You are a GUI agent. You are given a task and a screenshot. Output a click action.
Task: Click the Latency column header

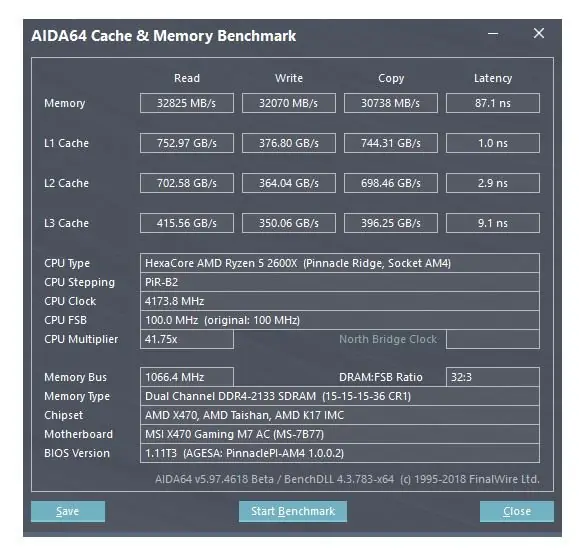[x=493, y=79]
